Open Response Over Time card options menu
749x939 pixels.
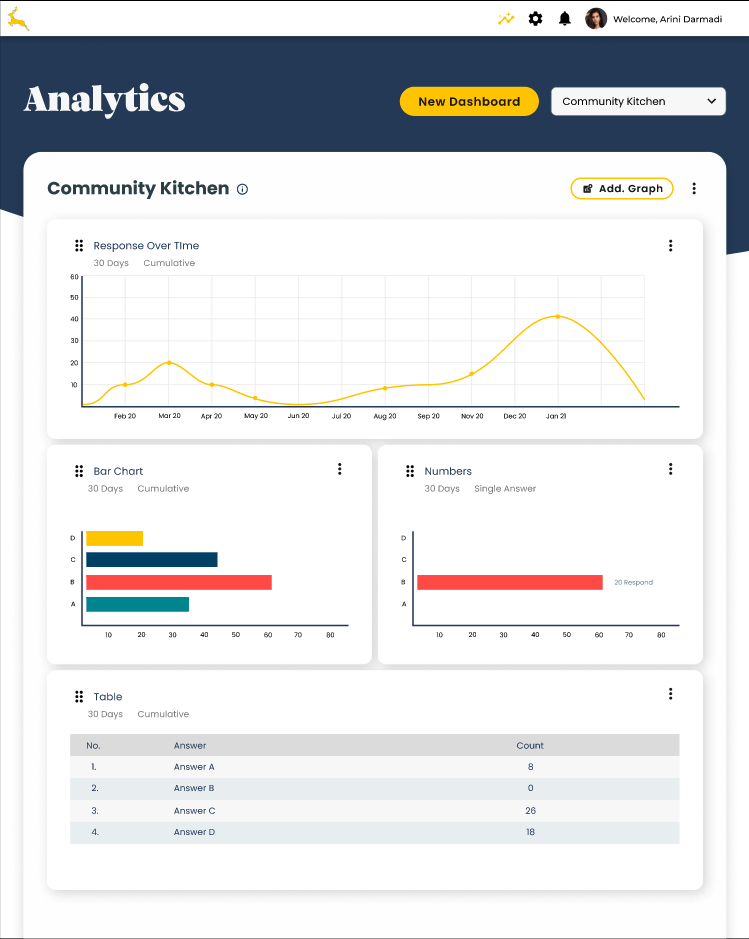point(670,246)
